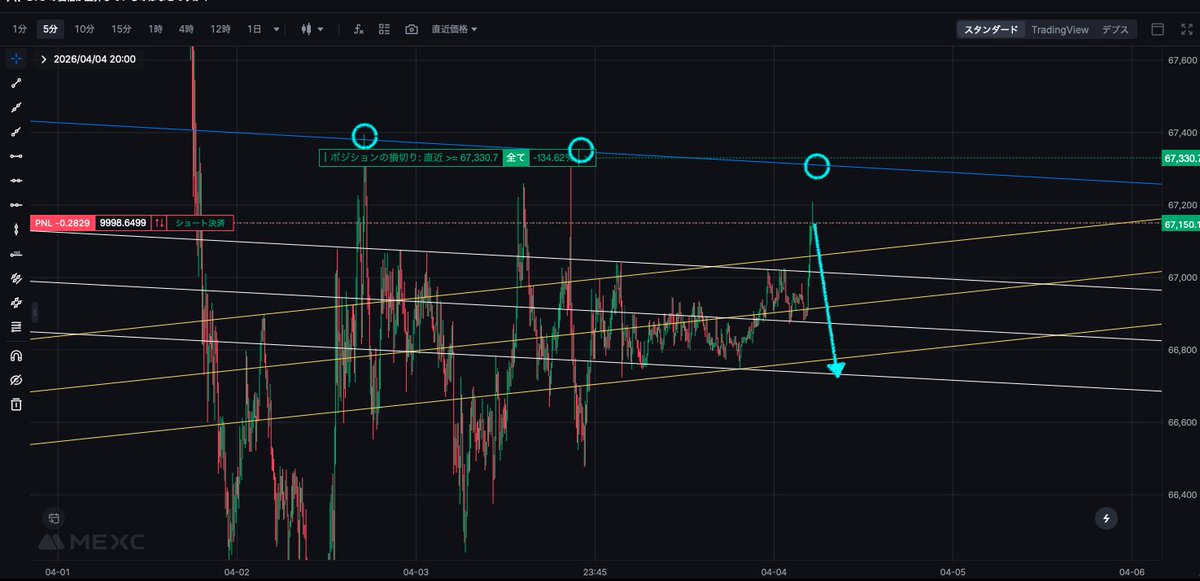1200x581 pixels.
Task: Toggle the chart panel layout icon
Action: pyautogui.click(x=1158, y=29)
